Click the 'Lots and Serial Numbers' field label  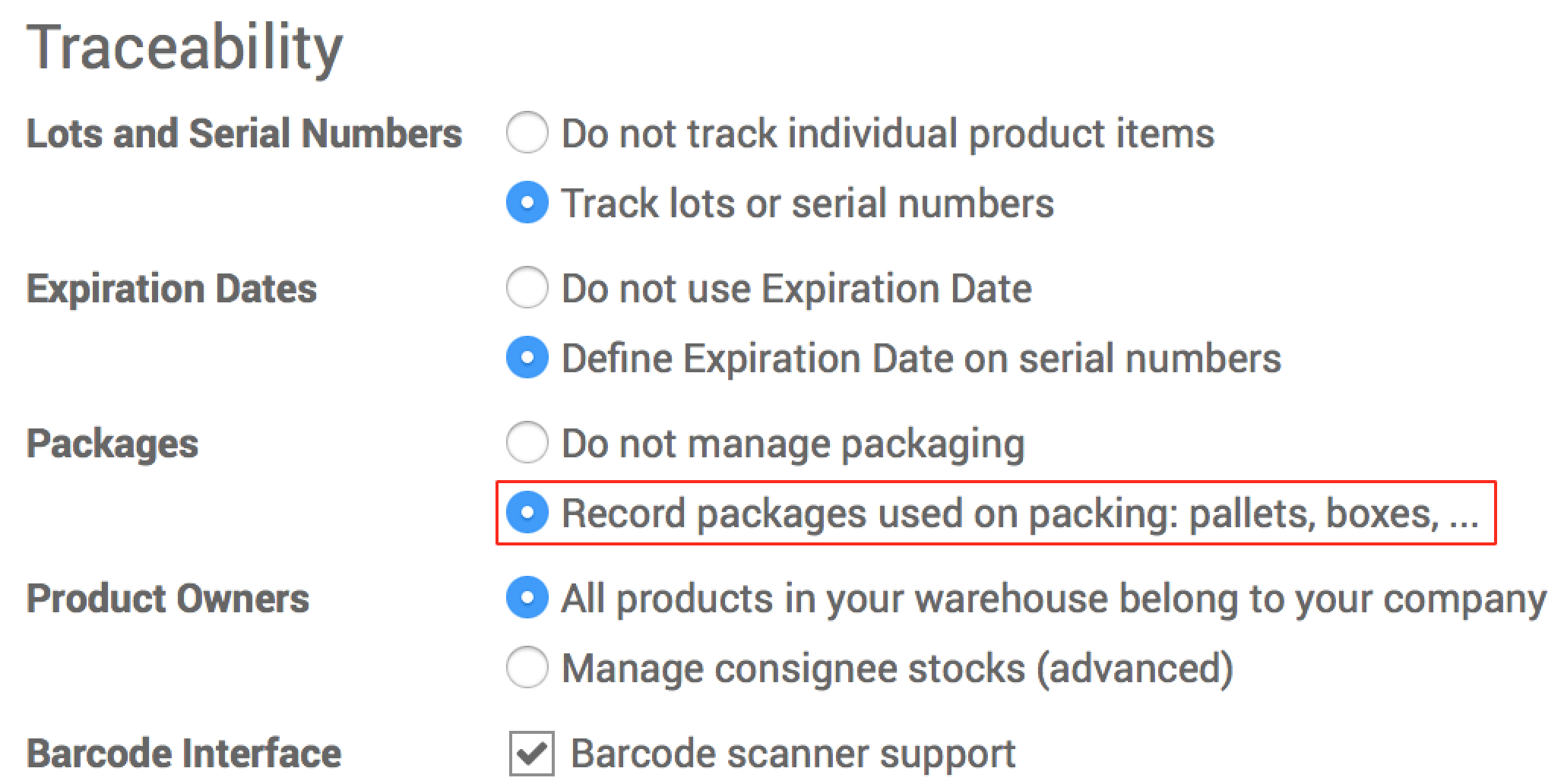click(x=244, y=134)
